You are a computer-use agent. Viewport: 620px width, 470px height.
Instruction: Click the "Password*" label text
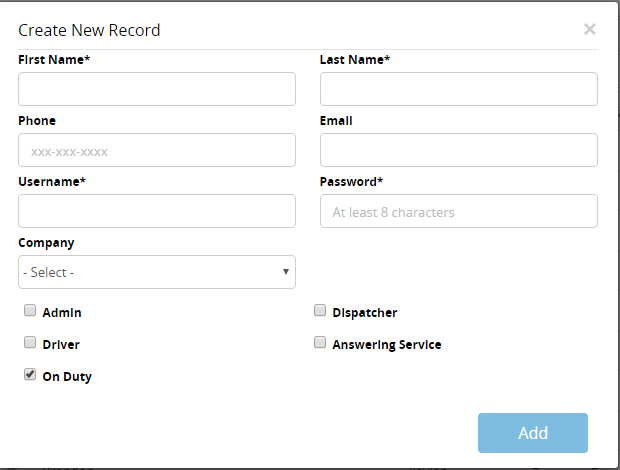coord(351,181)
